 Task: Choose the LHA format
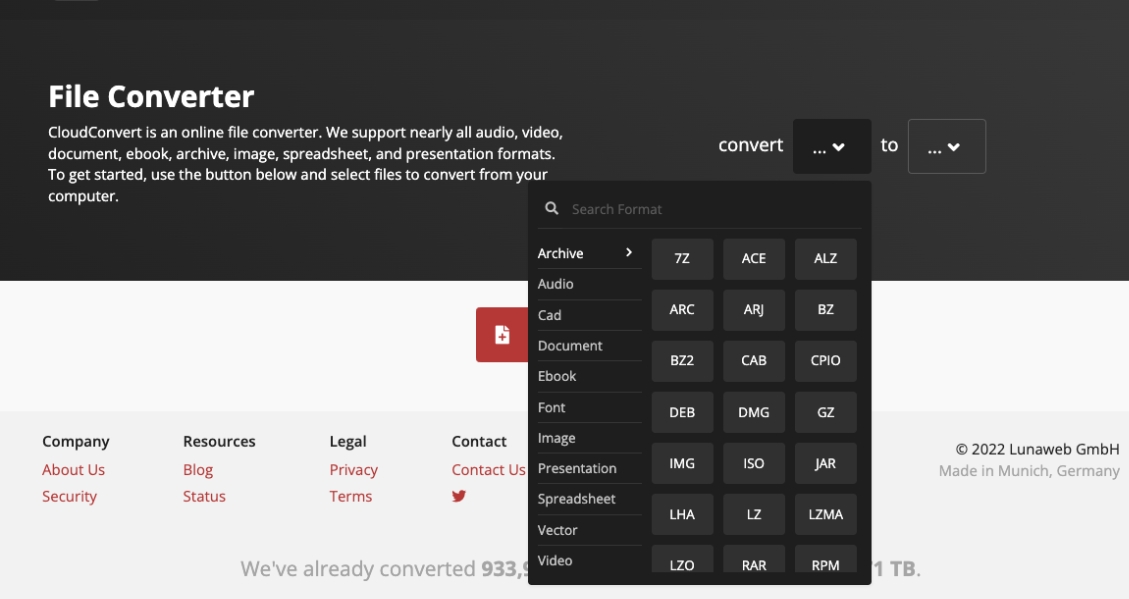click(x=682, y=514)
